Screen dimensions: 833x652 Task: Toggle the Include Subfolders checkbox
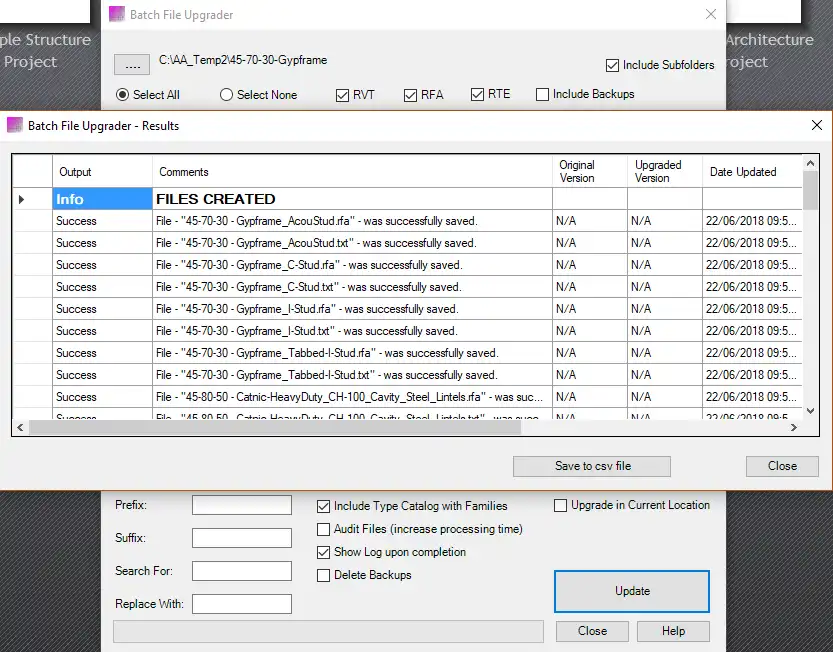(x=612, y=64)
